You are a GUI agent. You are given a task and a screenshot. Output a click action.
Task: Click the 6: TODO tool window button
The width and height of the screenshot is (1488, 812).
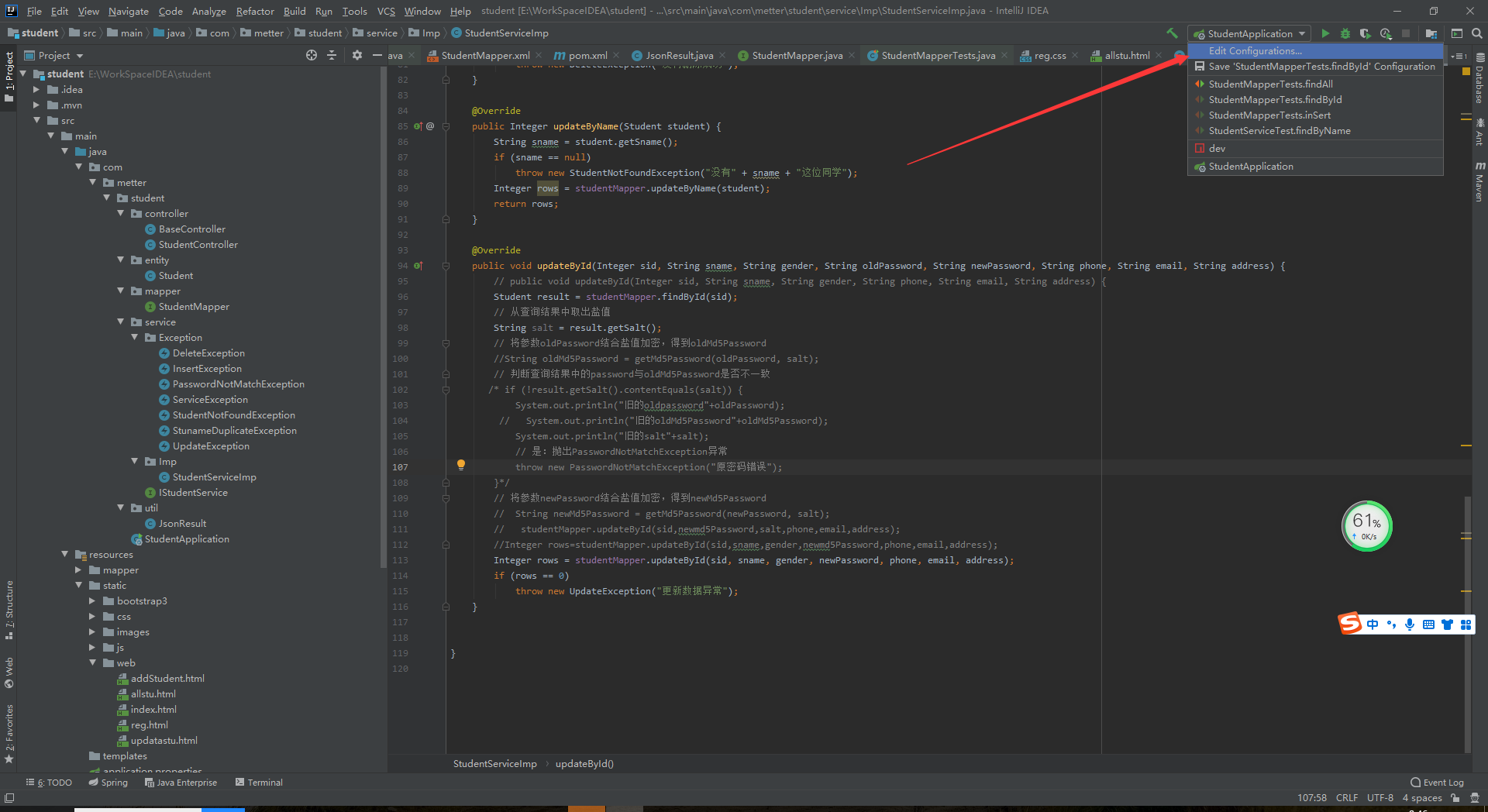49,783
